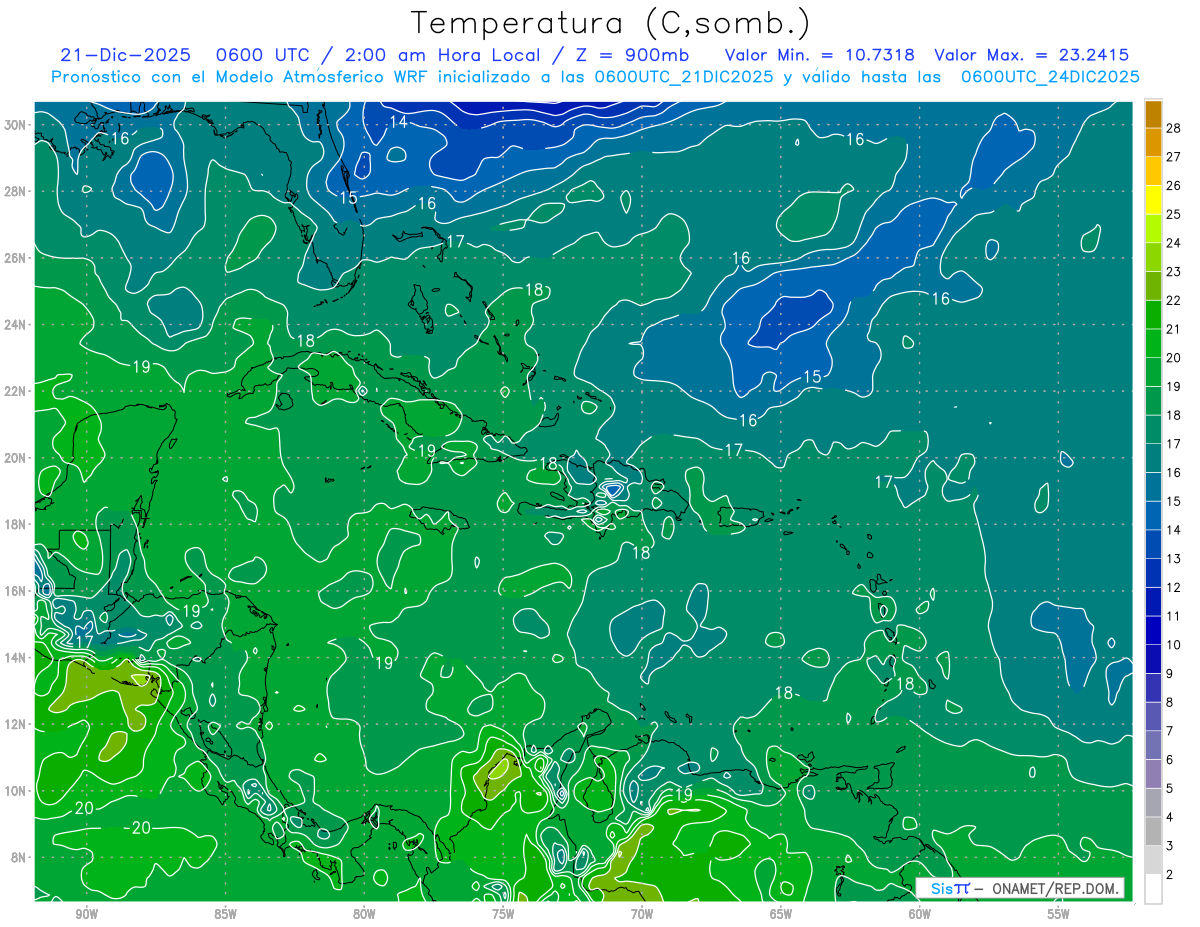Click the legend value label '25'
1200x927 pixels.
point(1174,214)
